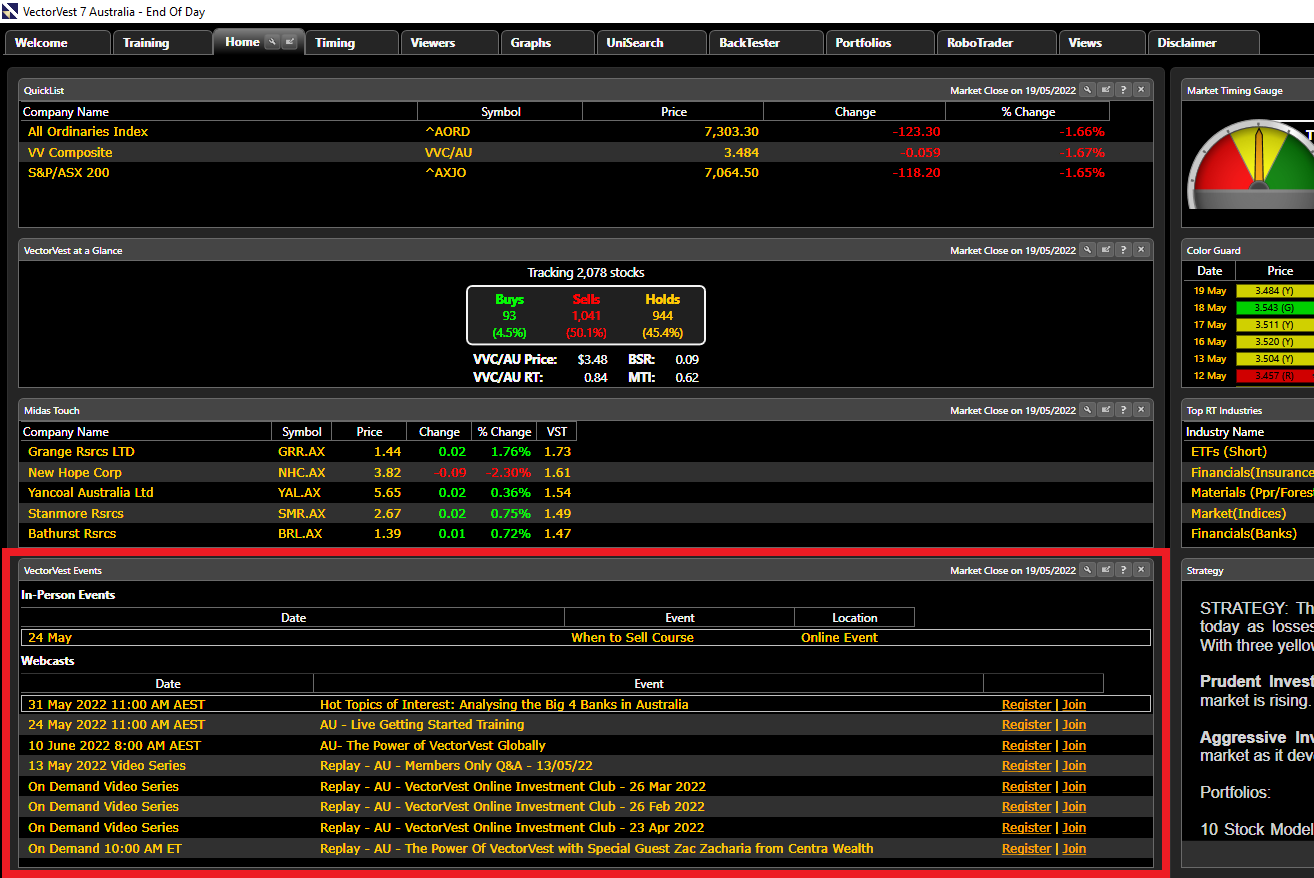Click the Holds count 944

(x=662, y=316)
